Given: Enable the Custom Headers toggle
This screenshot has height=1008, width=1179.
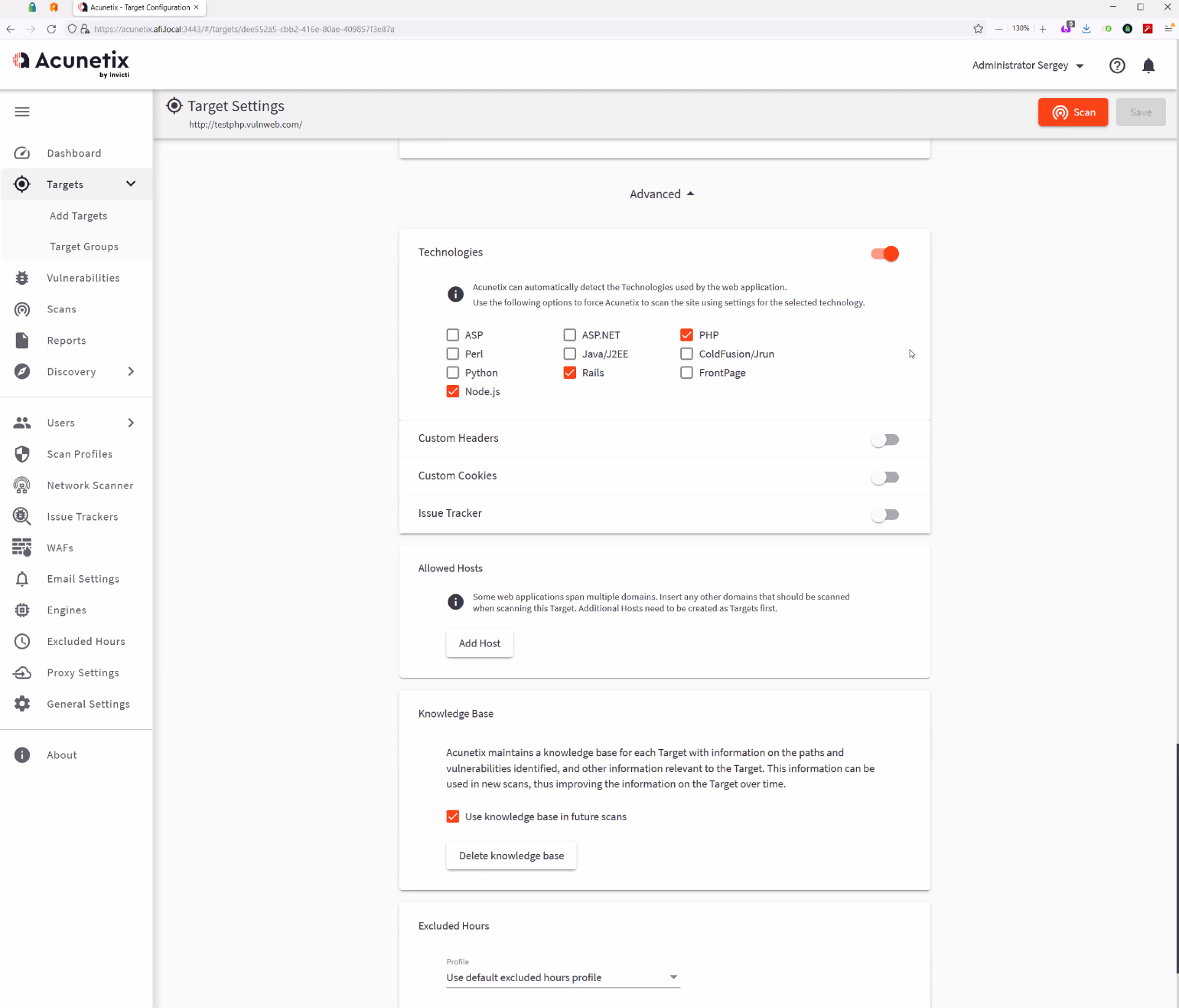Looking at the screenshot, I should pyautogui.click(x=884, y=440).
